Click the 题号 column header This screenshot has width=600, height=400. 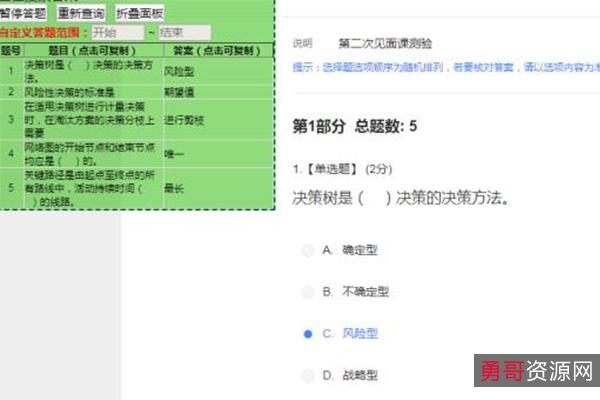click(x=11, y=51)
